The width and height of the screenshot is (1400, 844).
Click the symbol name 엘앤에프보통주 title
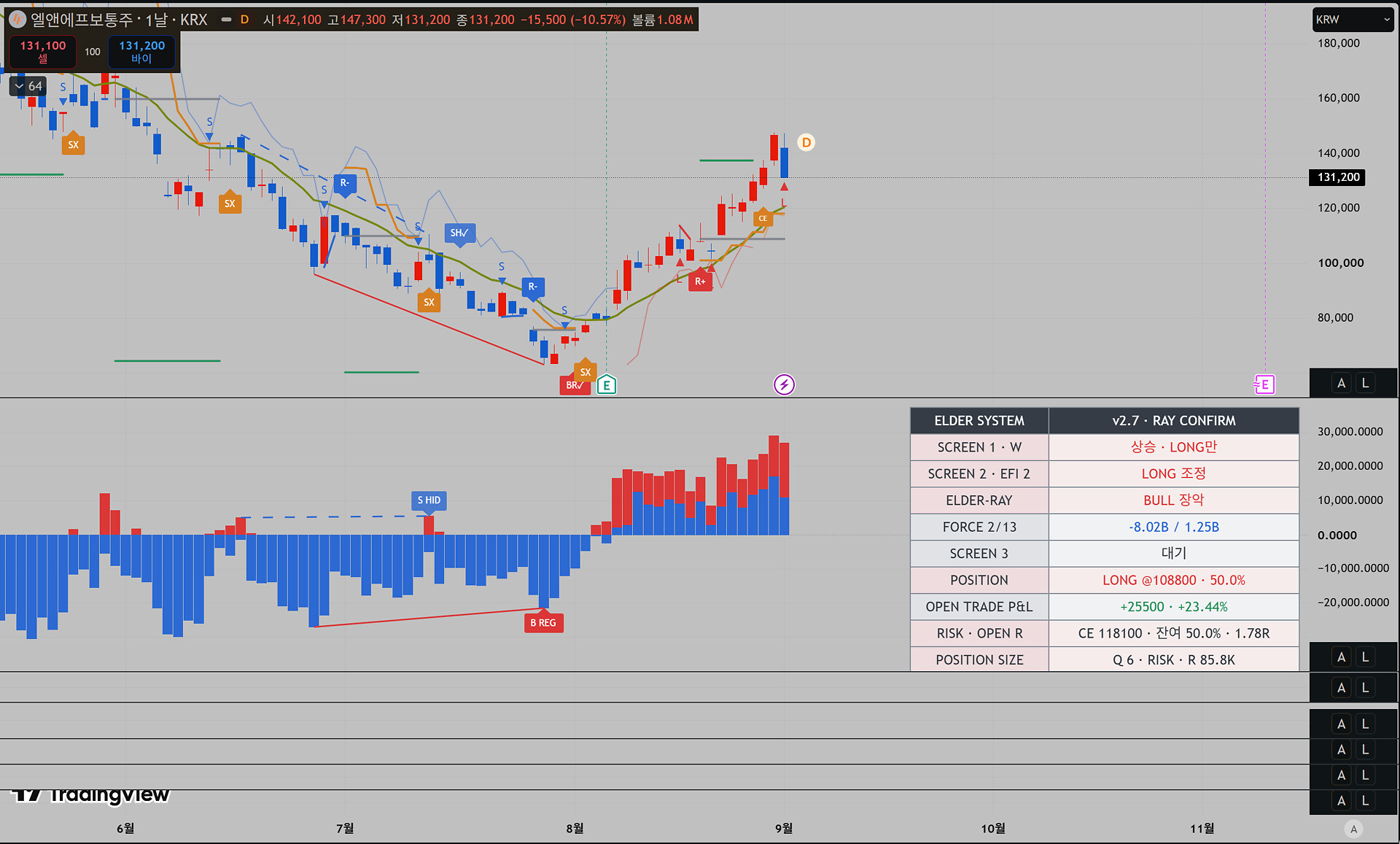[82, 20]
